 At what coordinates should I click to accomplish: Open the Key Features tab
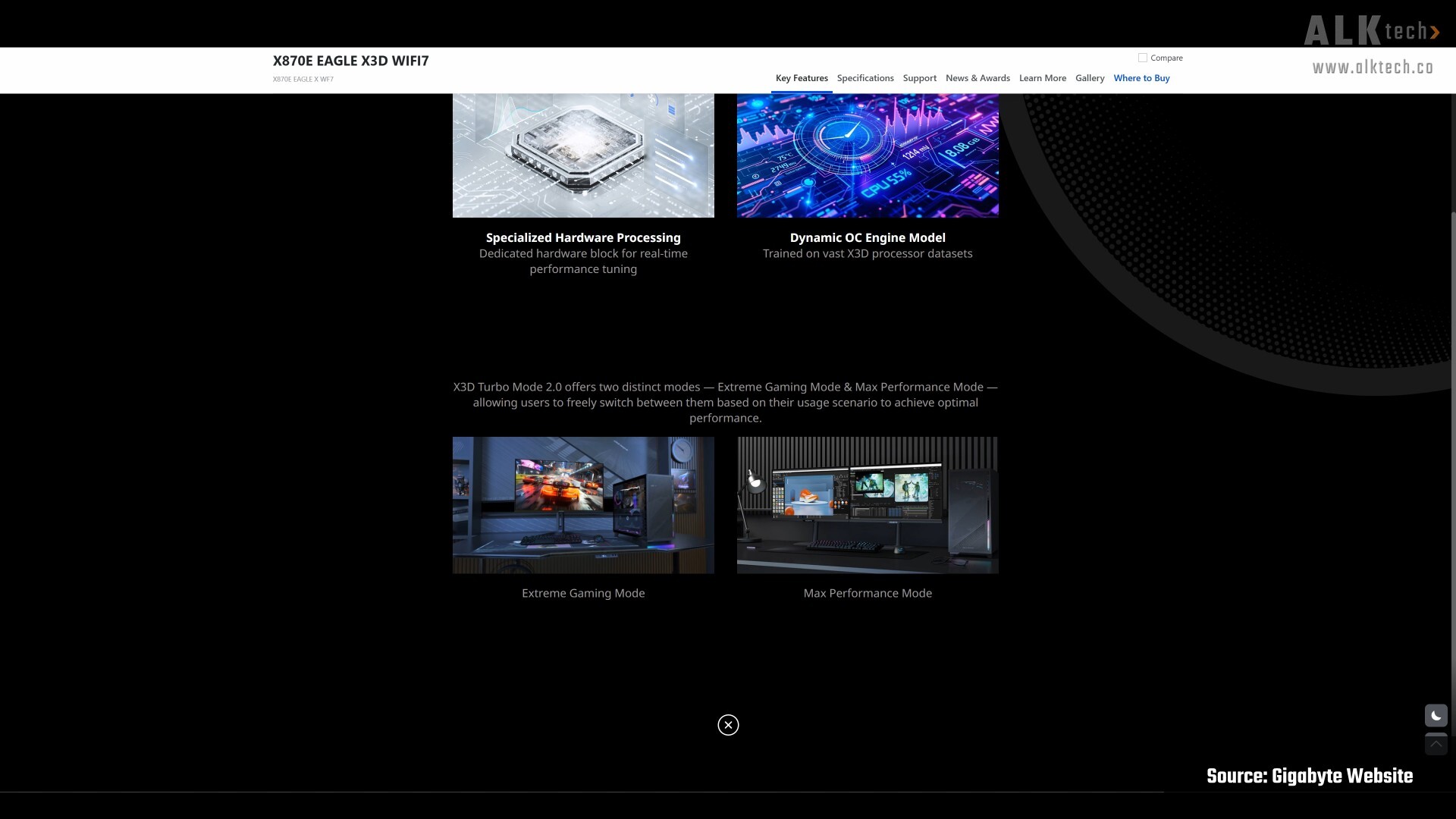pos(802,78)
